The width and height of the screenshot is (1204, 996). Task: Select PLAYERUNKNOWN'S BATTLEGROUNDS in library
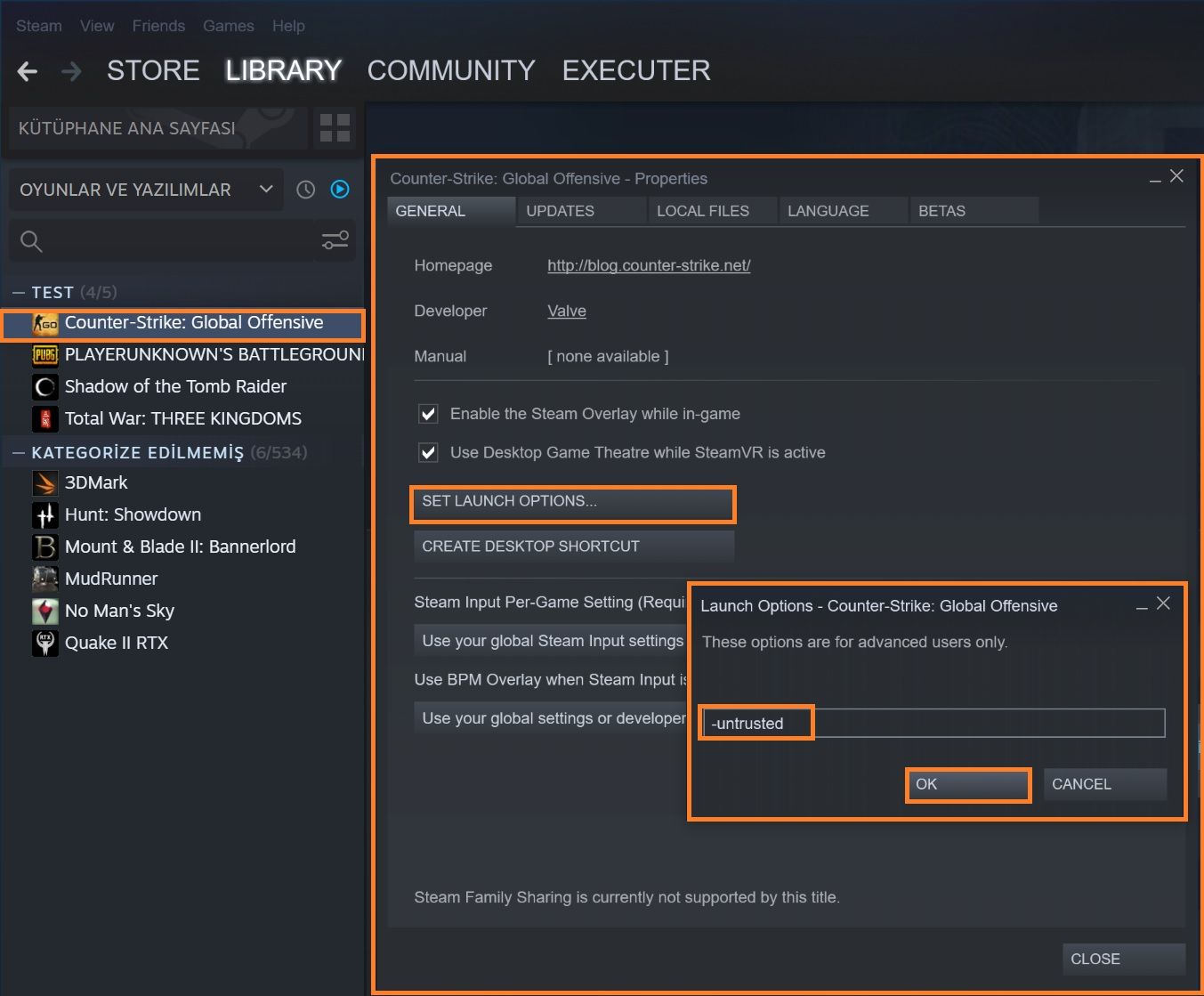click(183, 355)
